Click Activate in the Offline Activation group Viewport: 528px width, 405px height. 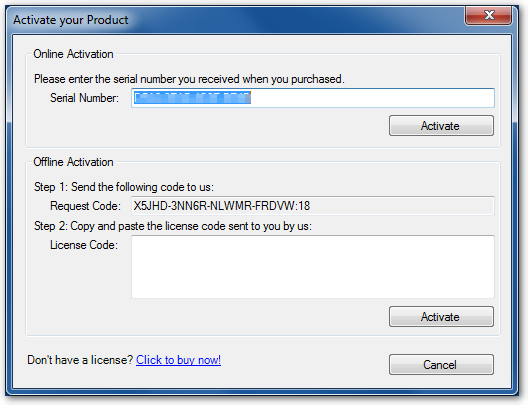tap(441, 316)
